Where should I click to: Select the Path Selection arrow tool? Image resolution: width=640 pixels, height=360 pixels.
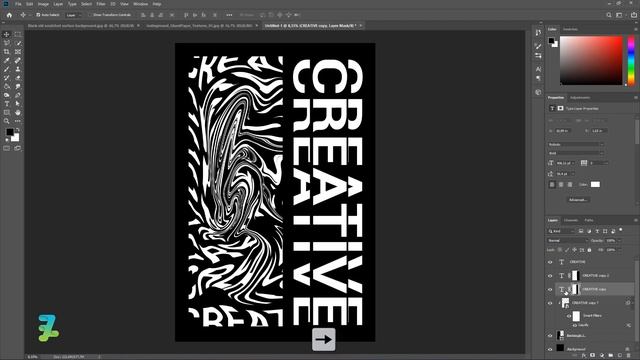coord(18,104)
